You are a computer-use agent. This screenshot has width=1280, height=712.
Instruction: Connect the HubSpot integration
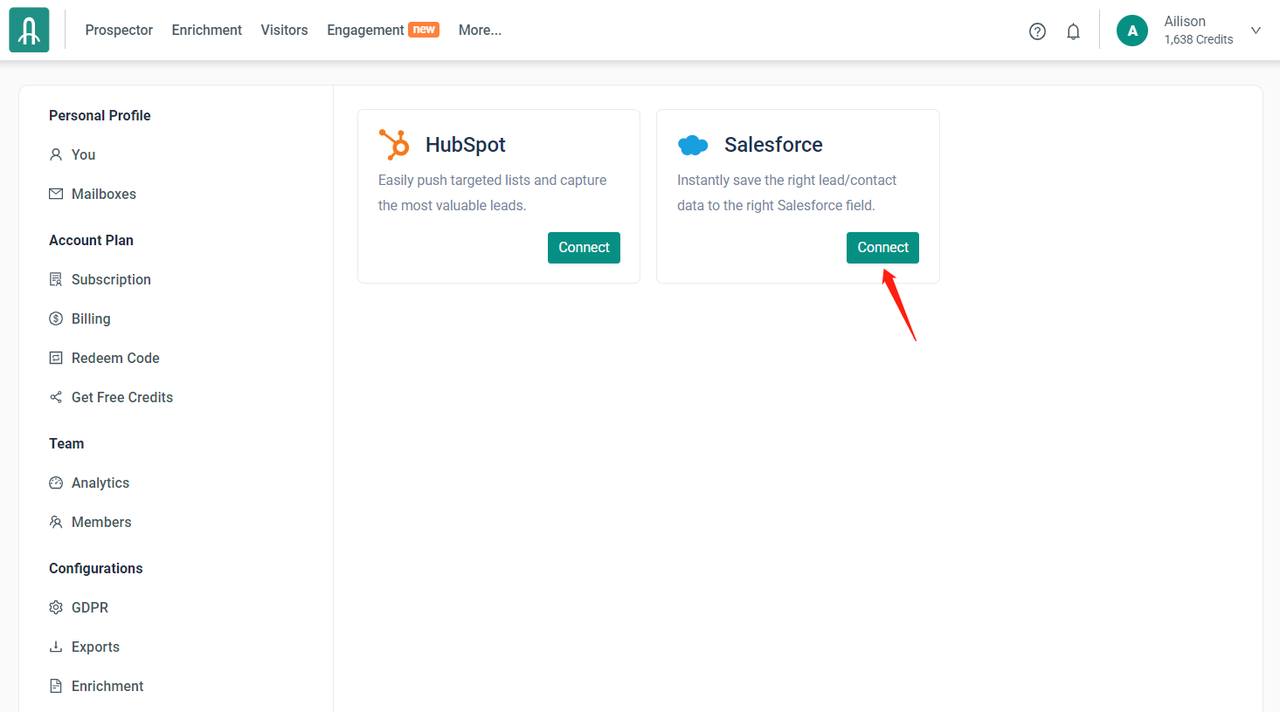tap(584, 248)
